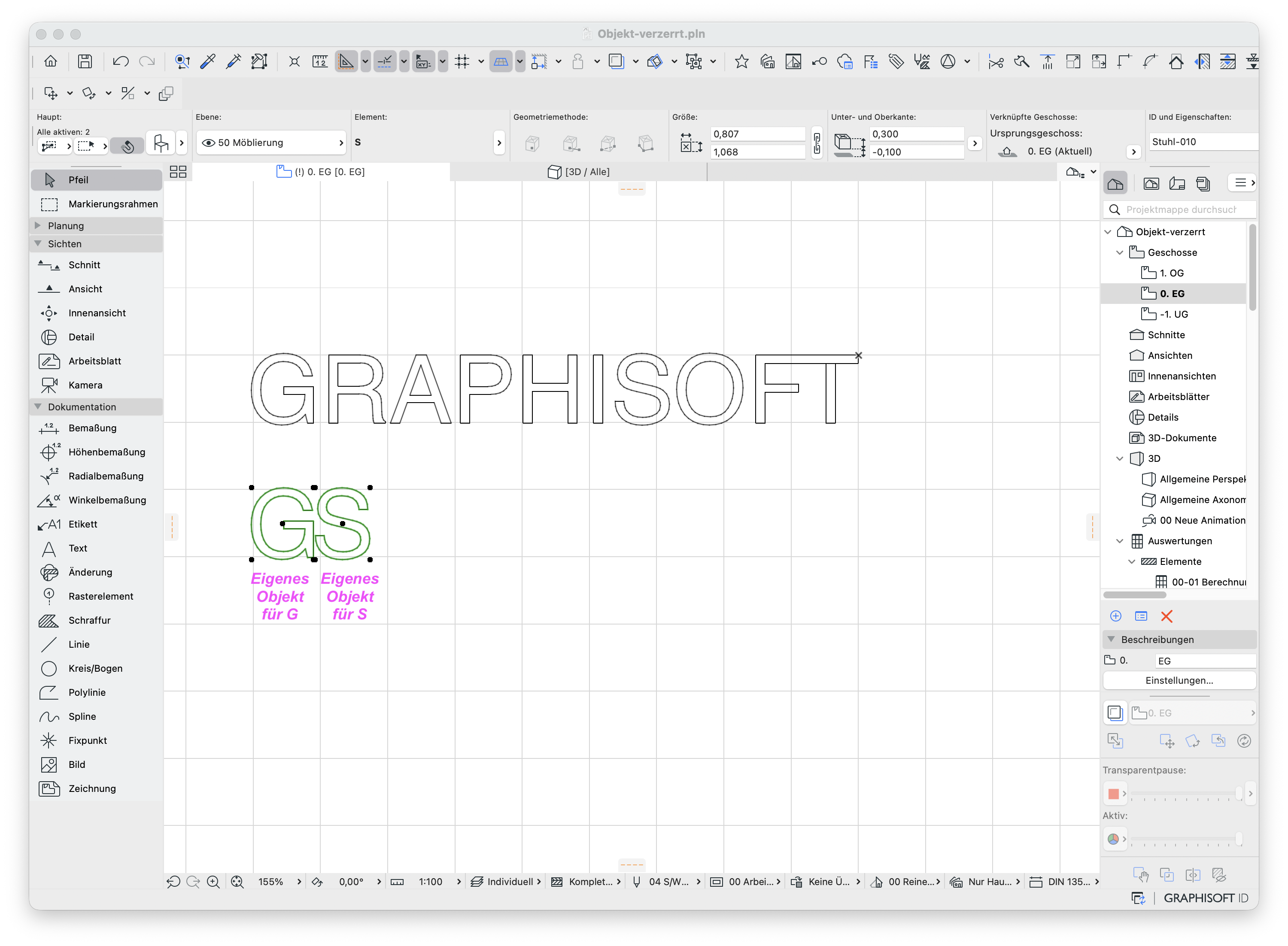This screenshot has width=1288, height=946.
Task: Save the project with floppy disk icon
Action: [85, 61]
